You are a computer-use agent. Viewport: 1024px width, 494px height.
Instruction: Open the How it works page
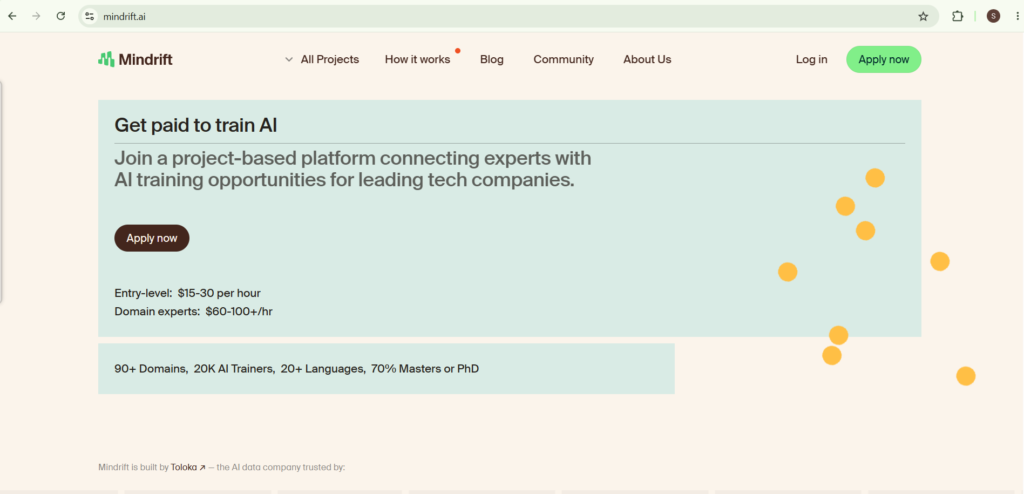coord(417,59)
